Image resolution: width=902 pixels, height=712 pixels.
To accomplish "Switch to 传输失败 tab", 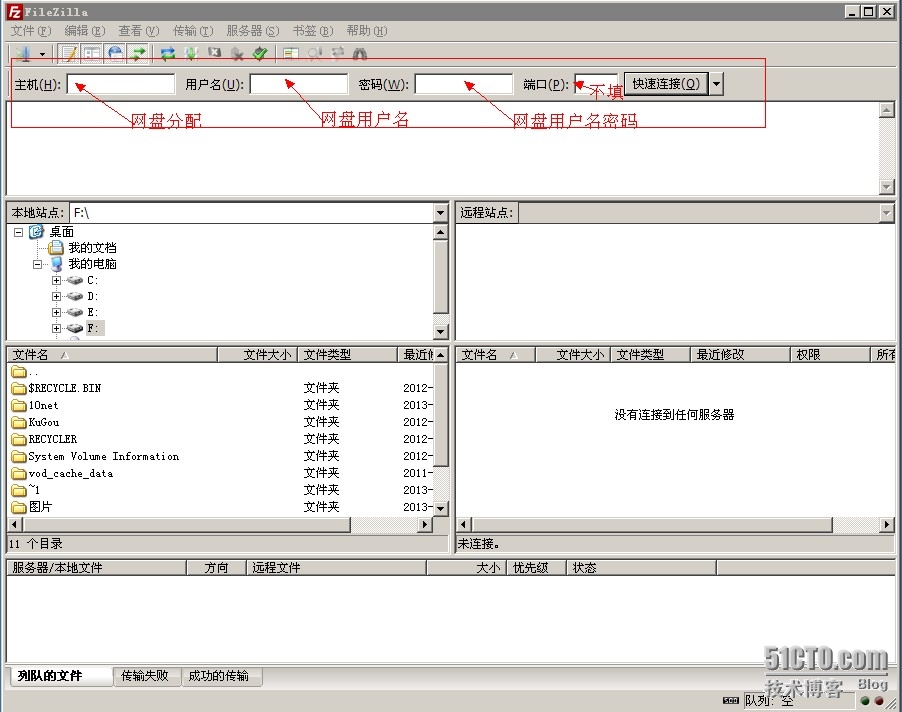I will coord(145,676).
